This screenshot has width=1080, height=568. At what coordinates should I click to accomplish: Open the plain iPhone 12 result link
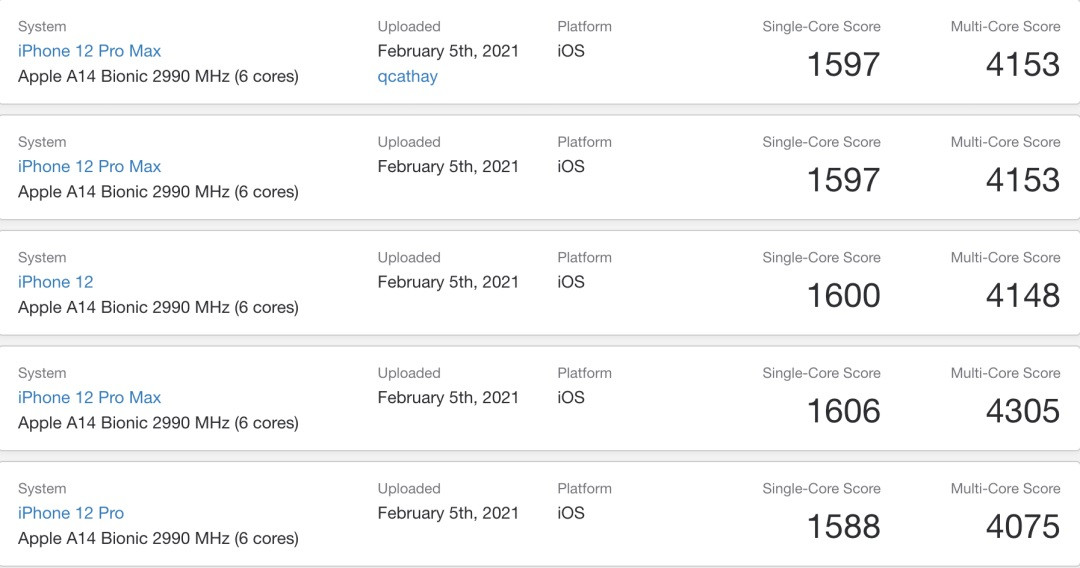pos(55,282)
